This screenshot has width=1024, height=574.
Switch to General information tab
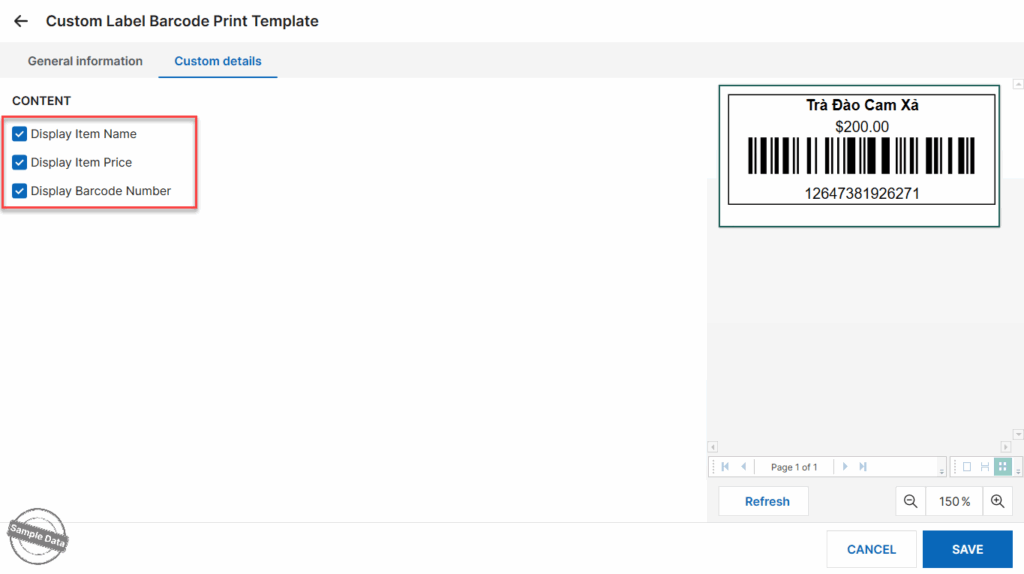click(x=85, y=61)
